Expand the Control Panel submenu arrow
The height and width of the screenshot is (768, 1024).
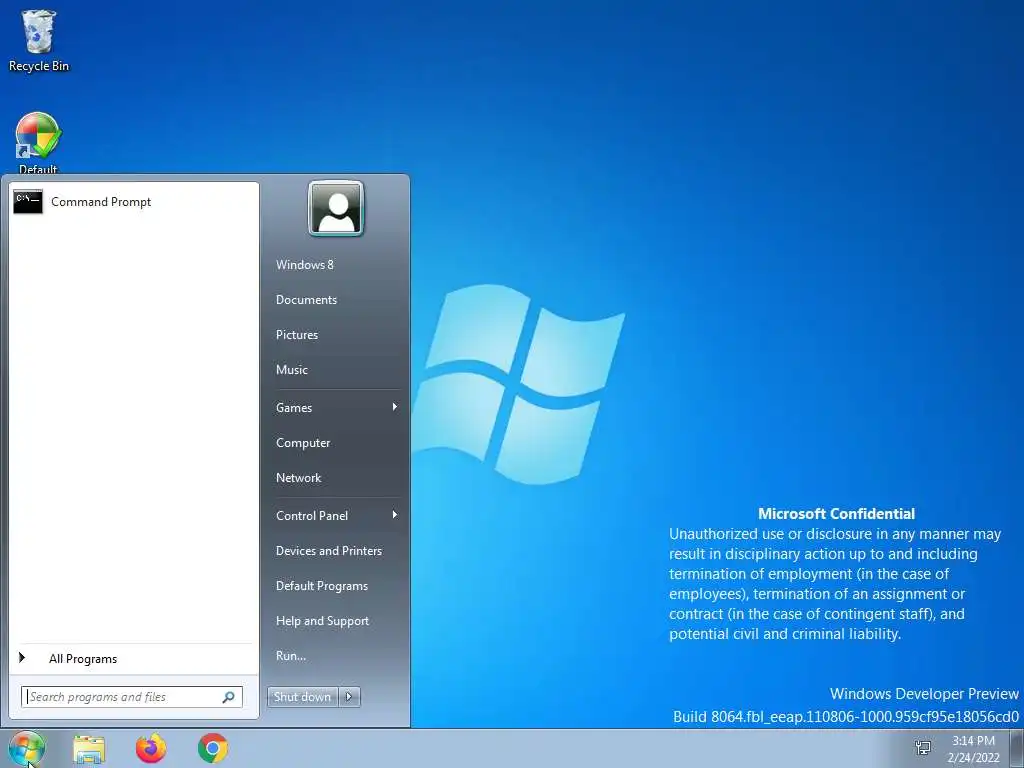tap(394, 515)
